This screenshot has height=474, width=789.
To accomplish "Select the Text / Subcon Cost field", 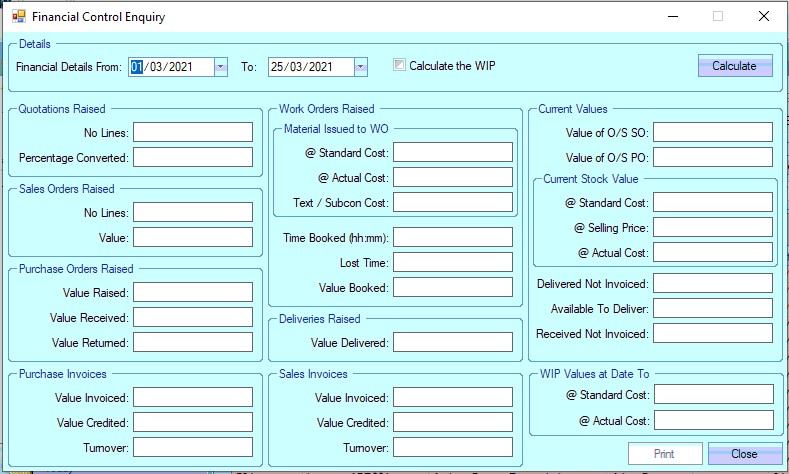I will [x=453, y=202].
